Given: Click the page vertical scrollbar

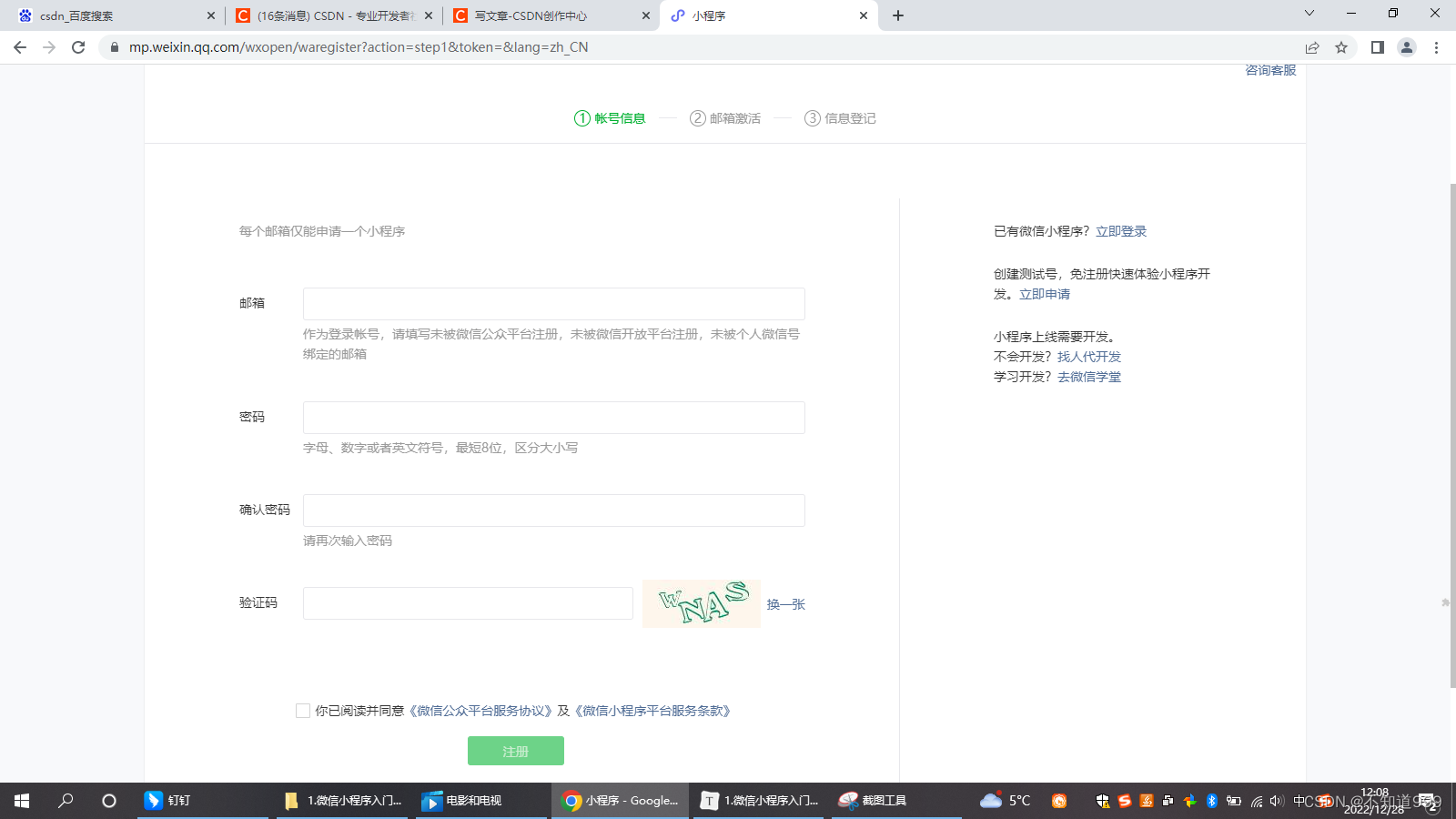Looking at the screenshot, I should 1452,435.
